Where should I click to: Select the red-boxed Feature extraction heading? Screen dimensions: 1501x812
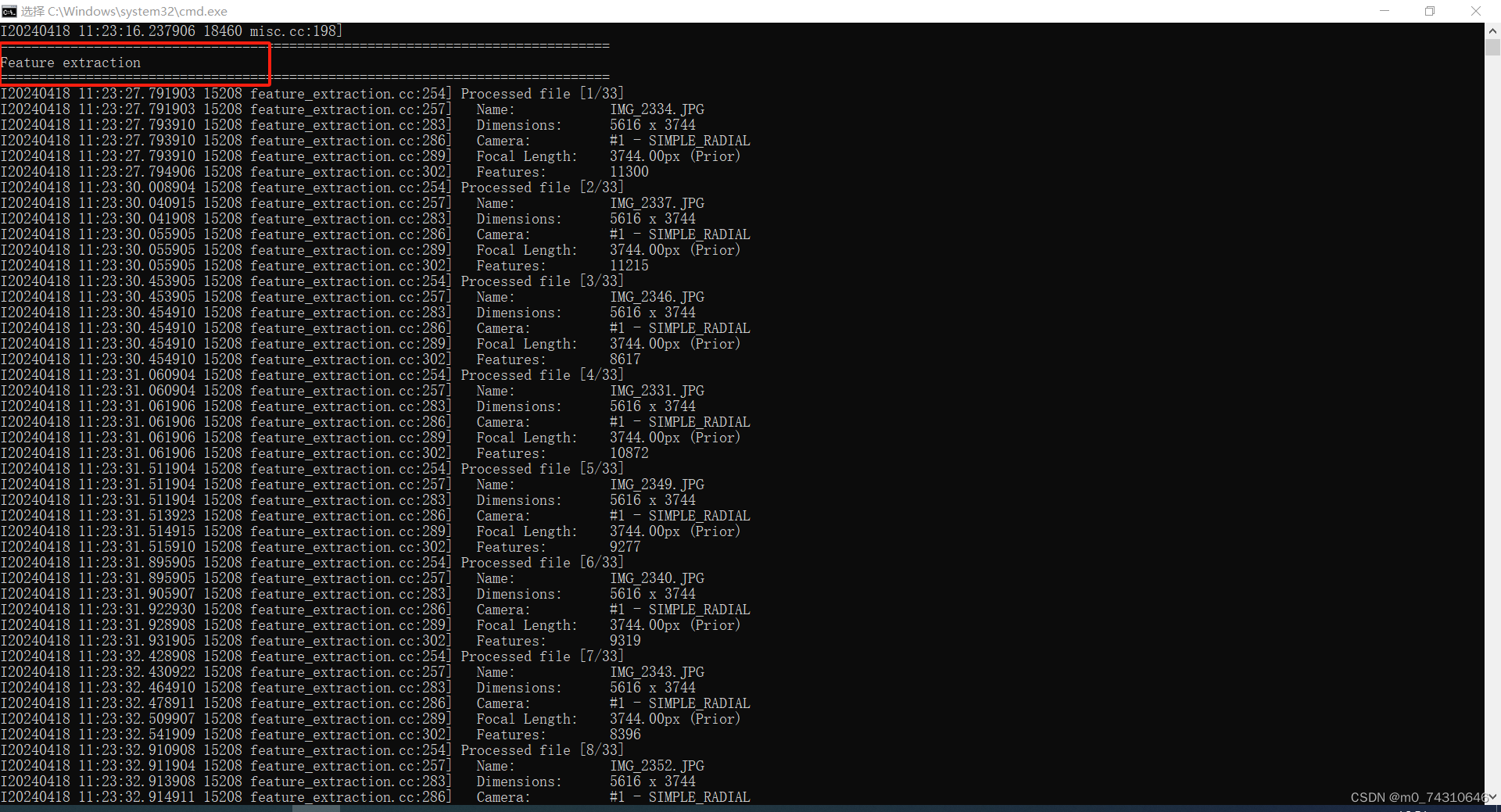pos(72,63)
